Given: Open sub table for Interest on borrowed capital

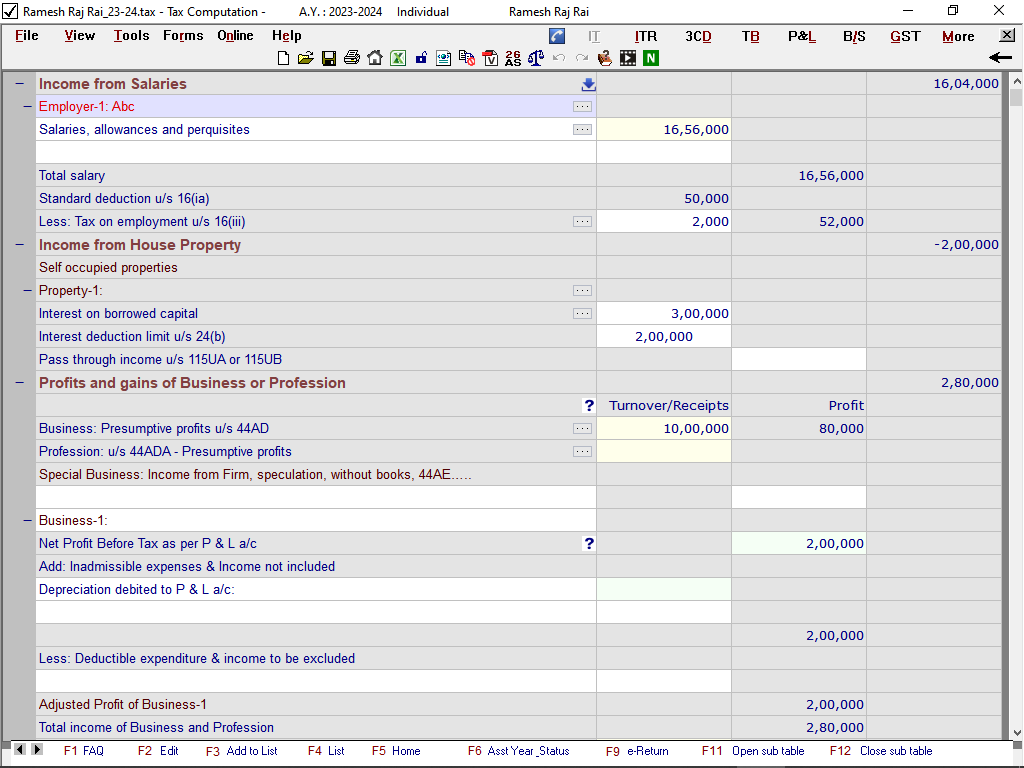Looking at the screenshot, I should [x=582, y=314].
